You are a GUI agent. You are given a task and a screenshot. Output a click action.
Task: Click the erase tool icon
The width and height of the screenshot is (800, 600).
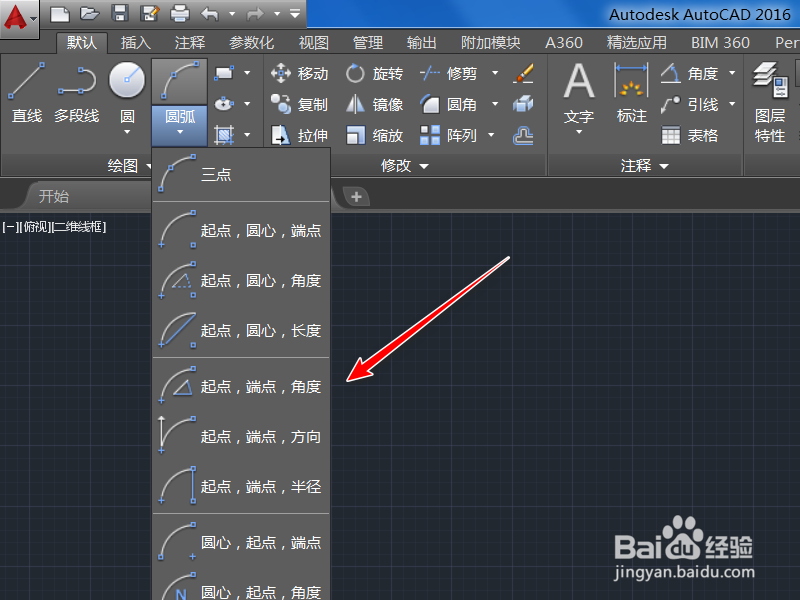point(523,73)
